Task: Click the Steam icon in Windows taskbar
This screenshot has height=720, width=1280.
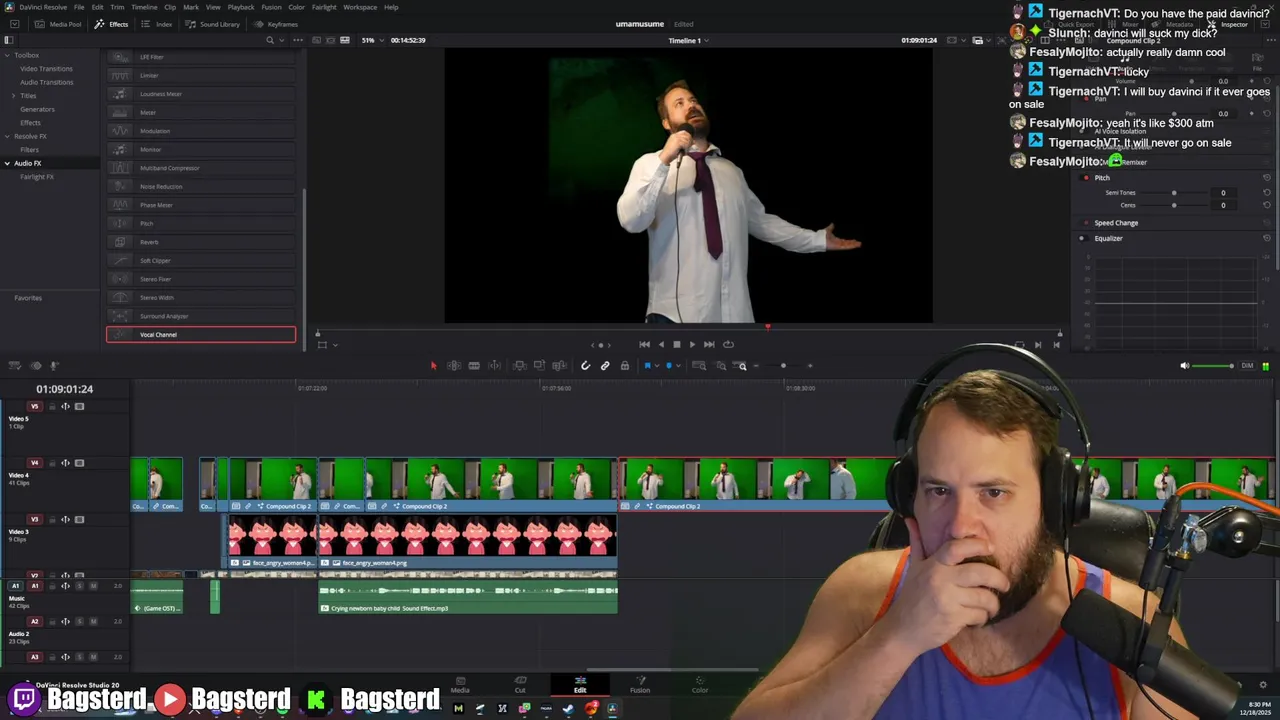Action: click(568, 709)
